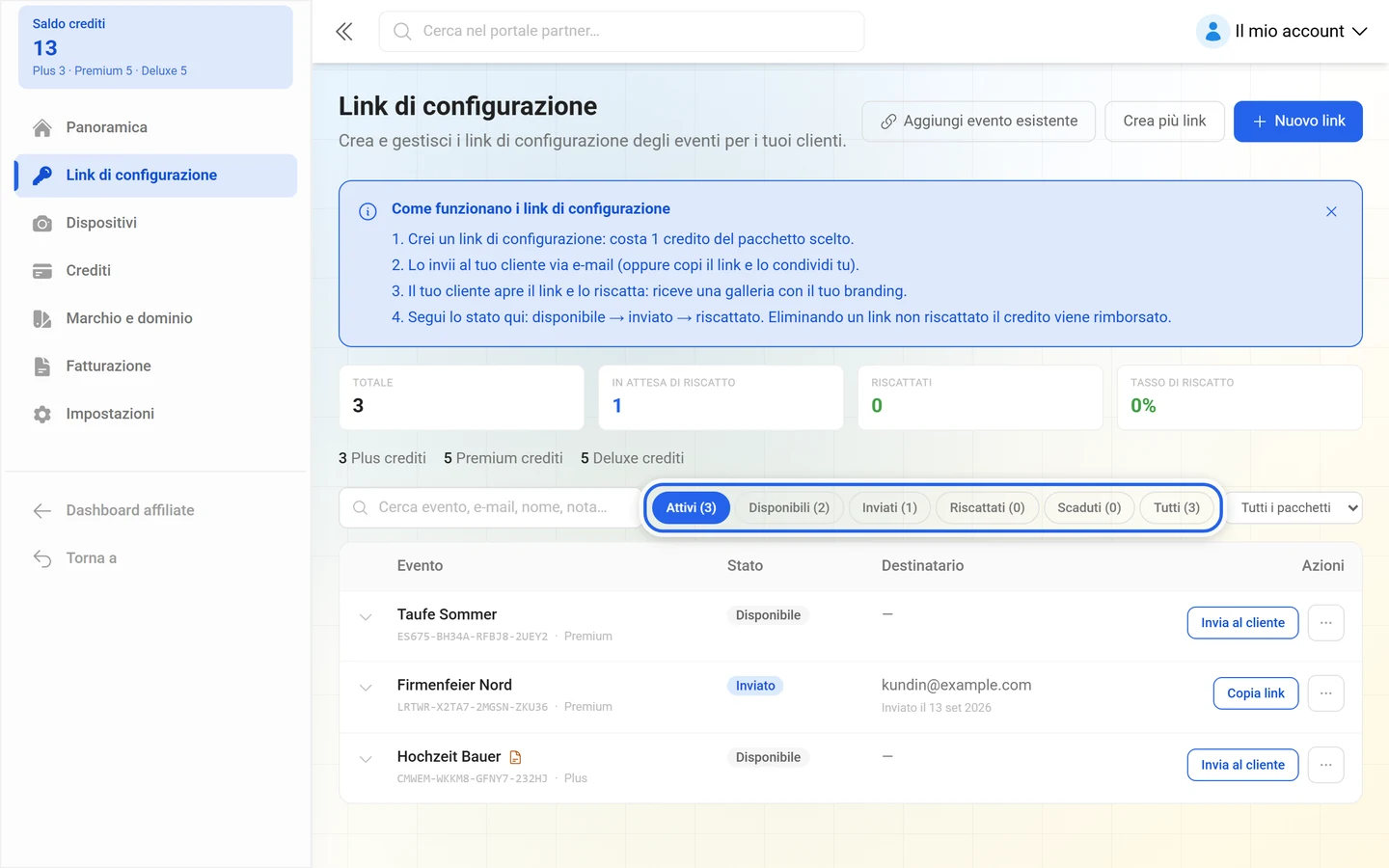Click Invia al cliente for Hochzeit Bauer
This screenshot has width=1389, height=868.
(1242, 765)
